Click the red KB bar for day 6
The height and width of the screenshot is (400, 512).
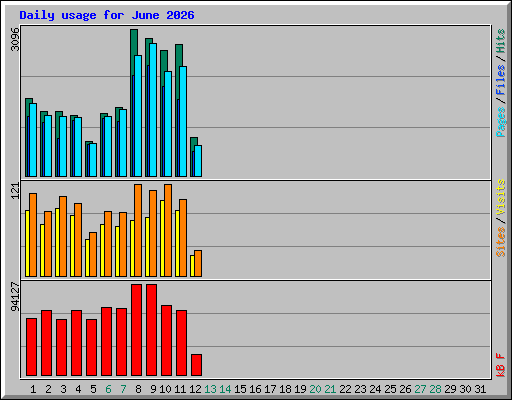106,342
